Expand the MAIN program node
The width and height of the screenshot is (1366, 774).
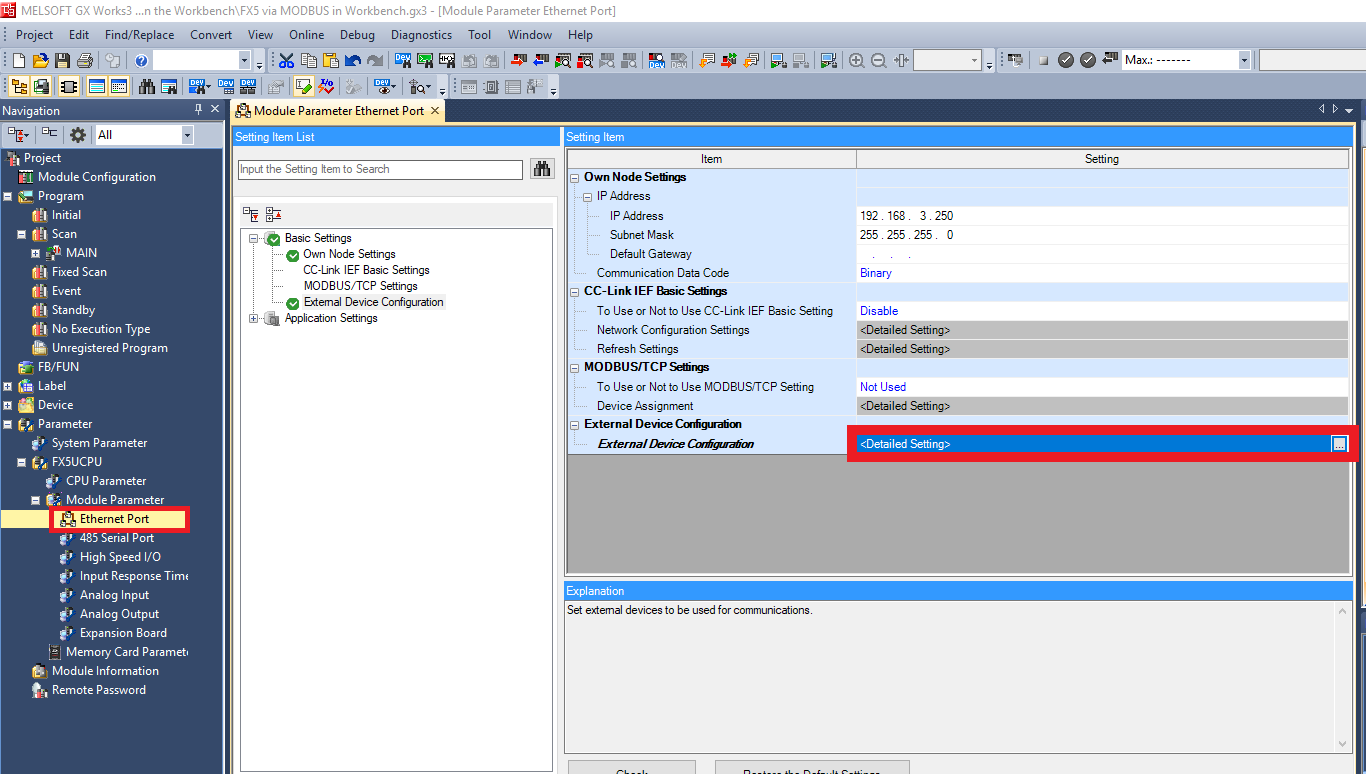pyautogui.click(x=36, y=253)
